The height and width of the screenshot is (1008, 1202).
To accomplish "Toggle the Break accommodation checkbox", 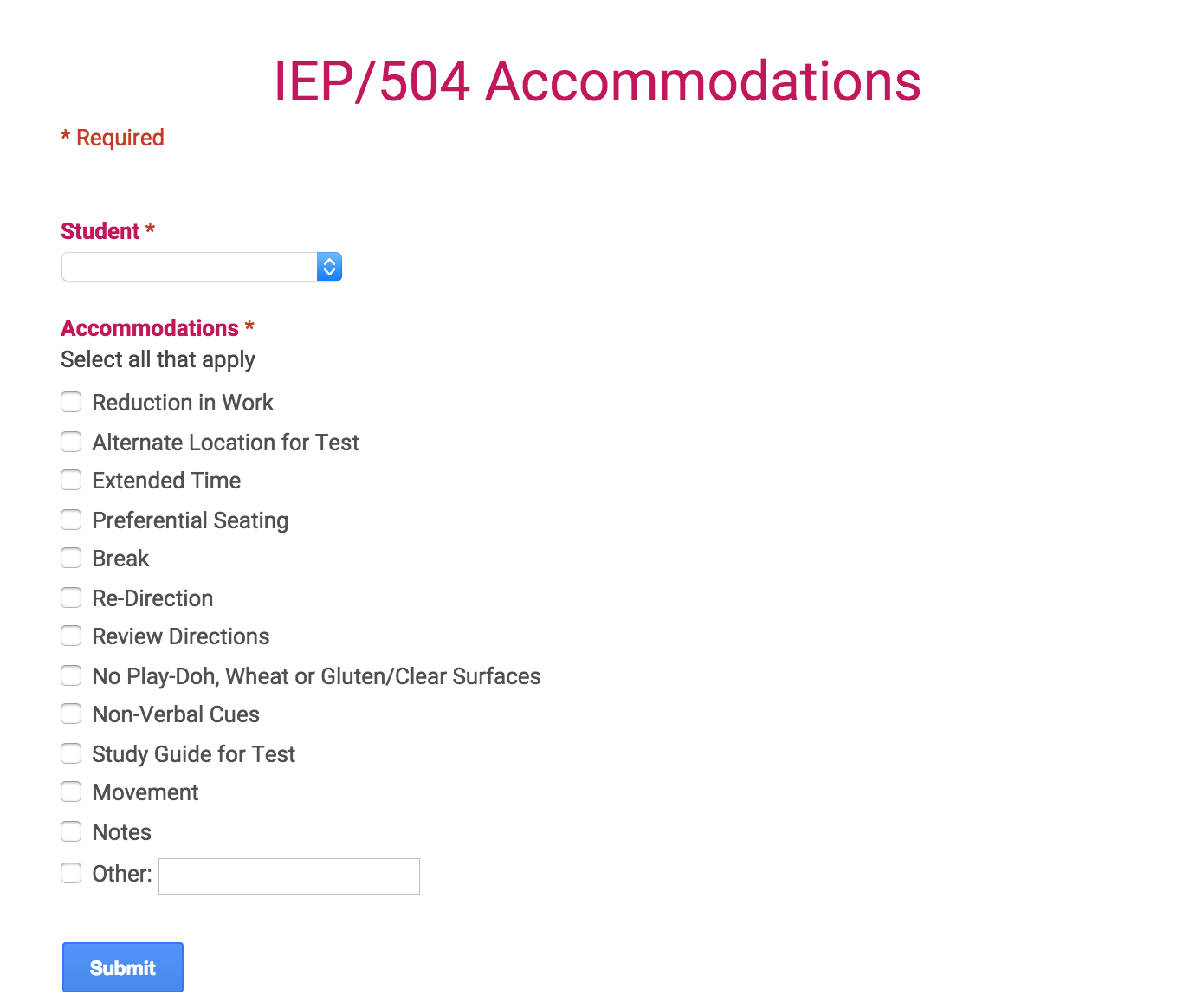I will click(71, 558).
